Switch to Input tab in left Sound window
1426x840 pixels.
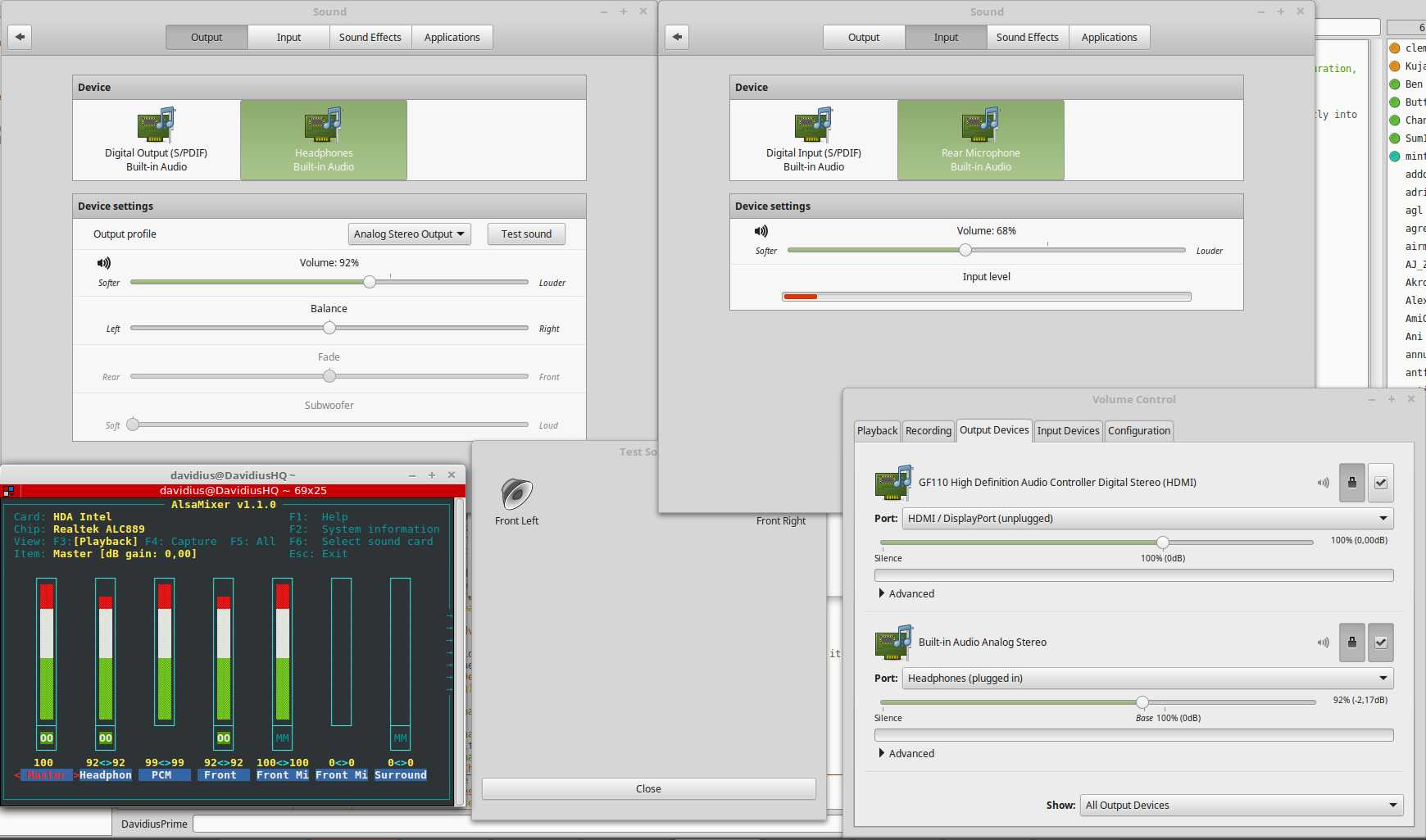click(288, 38)
